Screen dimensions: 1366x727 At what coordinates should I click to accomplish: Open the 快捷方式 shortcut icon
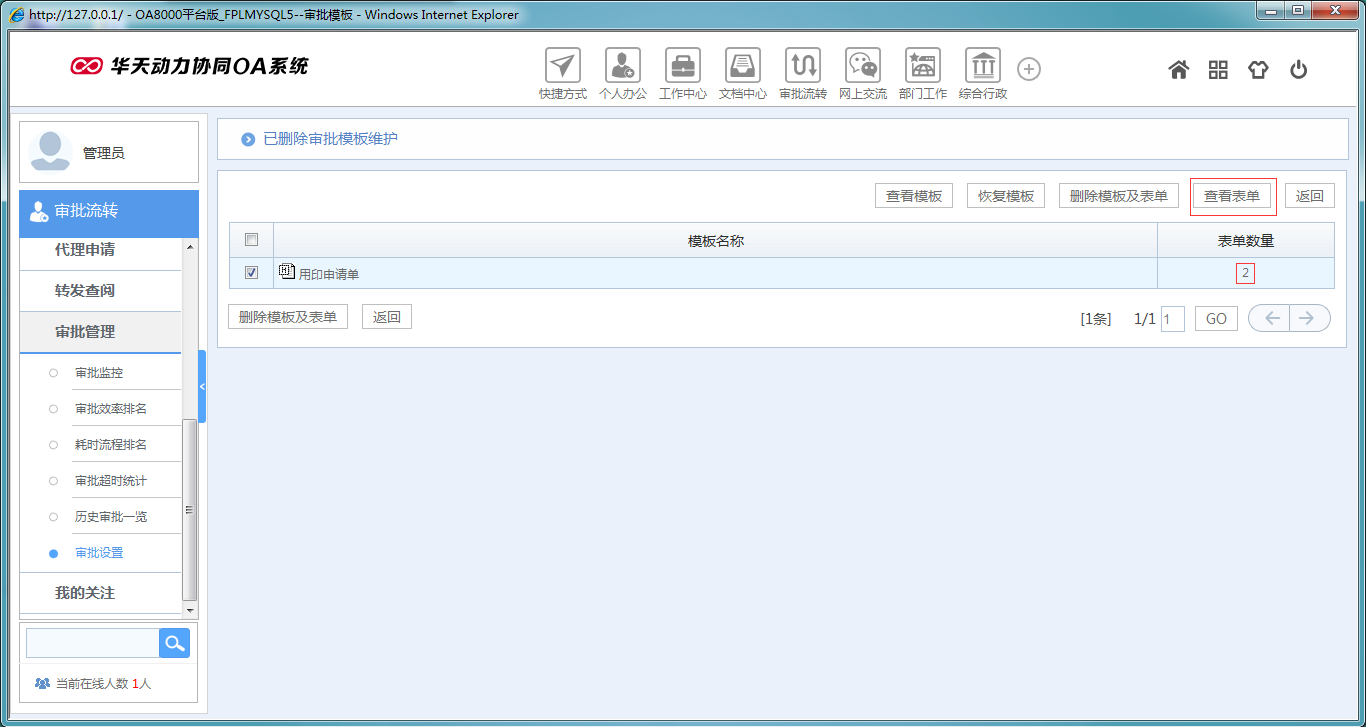point(563,66)
